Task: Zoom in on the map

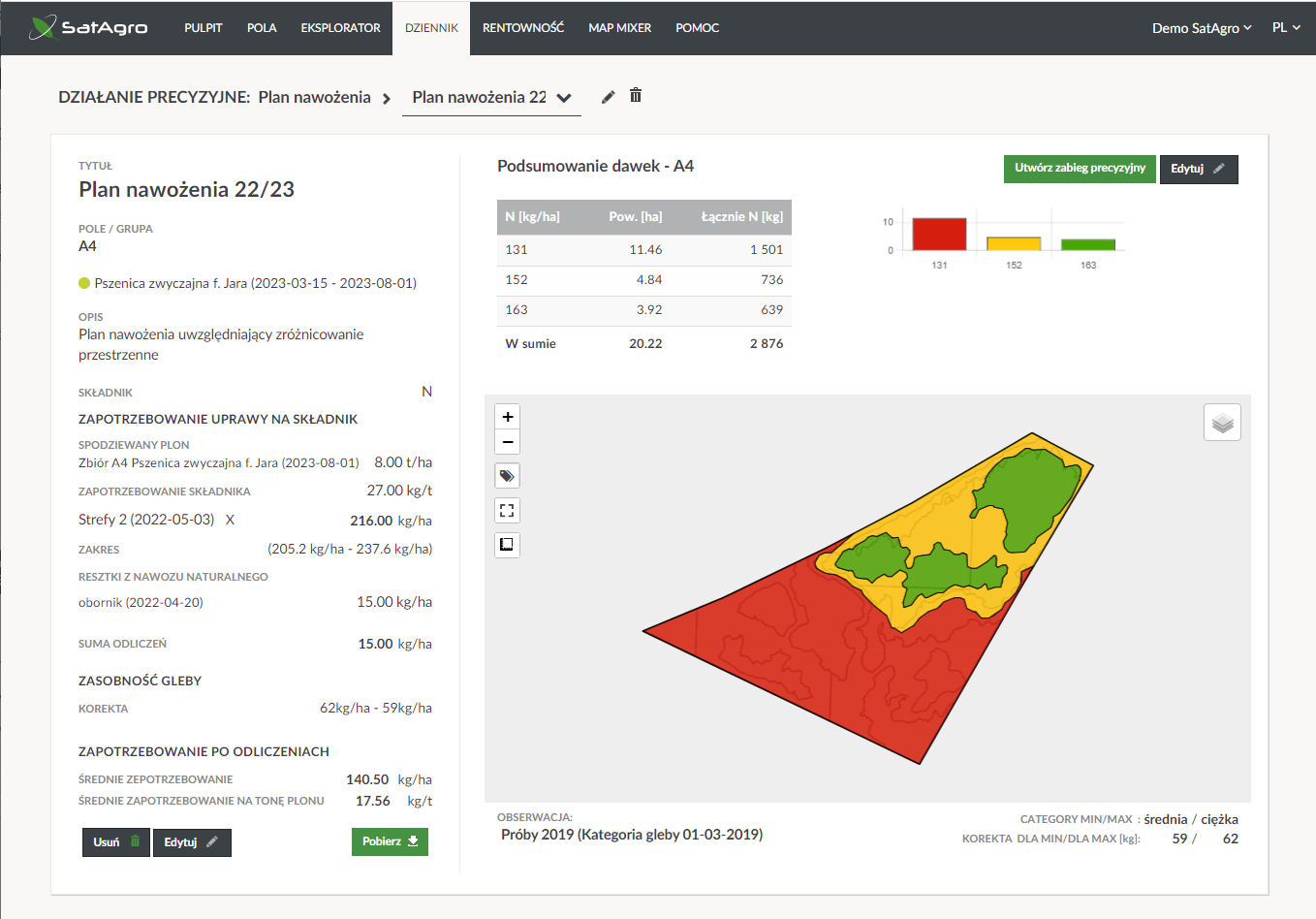Action: 508,417
